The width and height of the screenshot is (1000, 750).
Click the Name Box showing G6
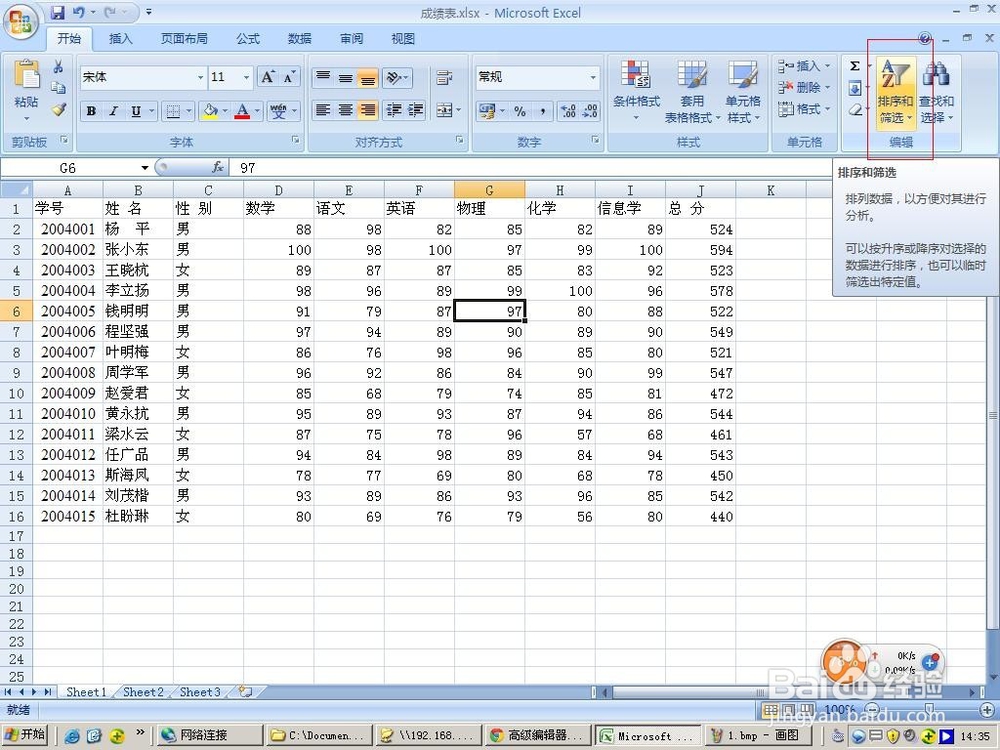(x=67, y=167)
